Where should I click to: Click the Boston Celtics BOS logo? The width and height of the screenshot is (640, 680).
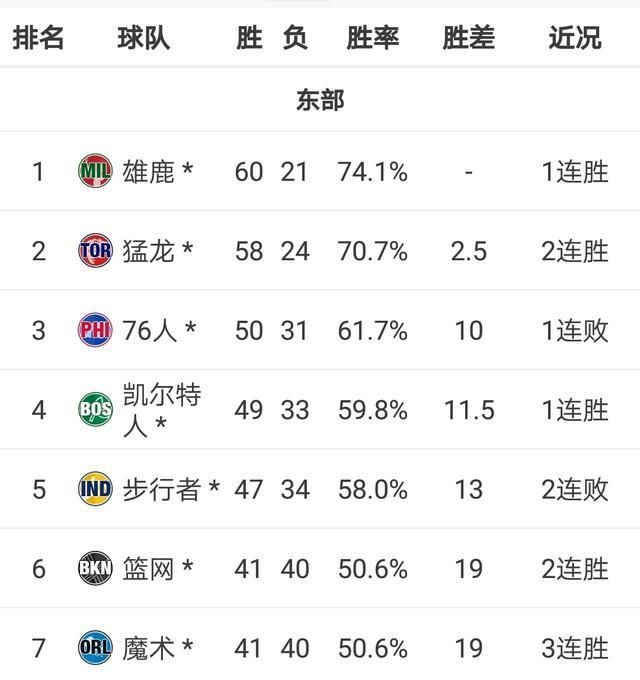(x=95, y=410)
